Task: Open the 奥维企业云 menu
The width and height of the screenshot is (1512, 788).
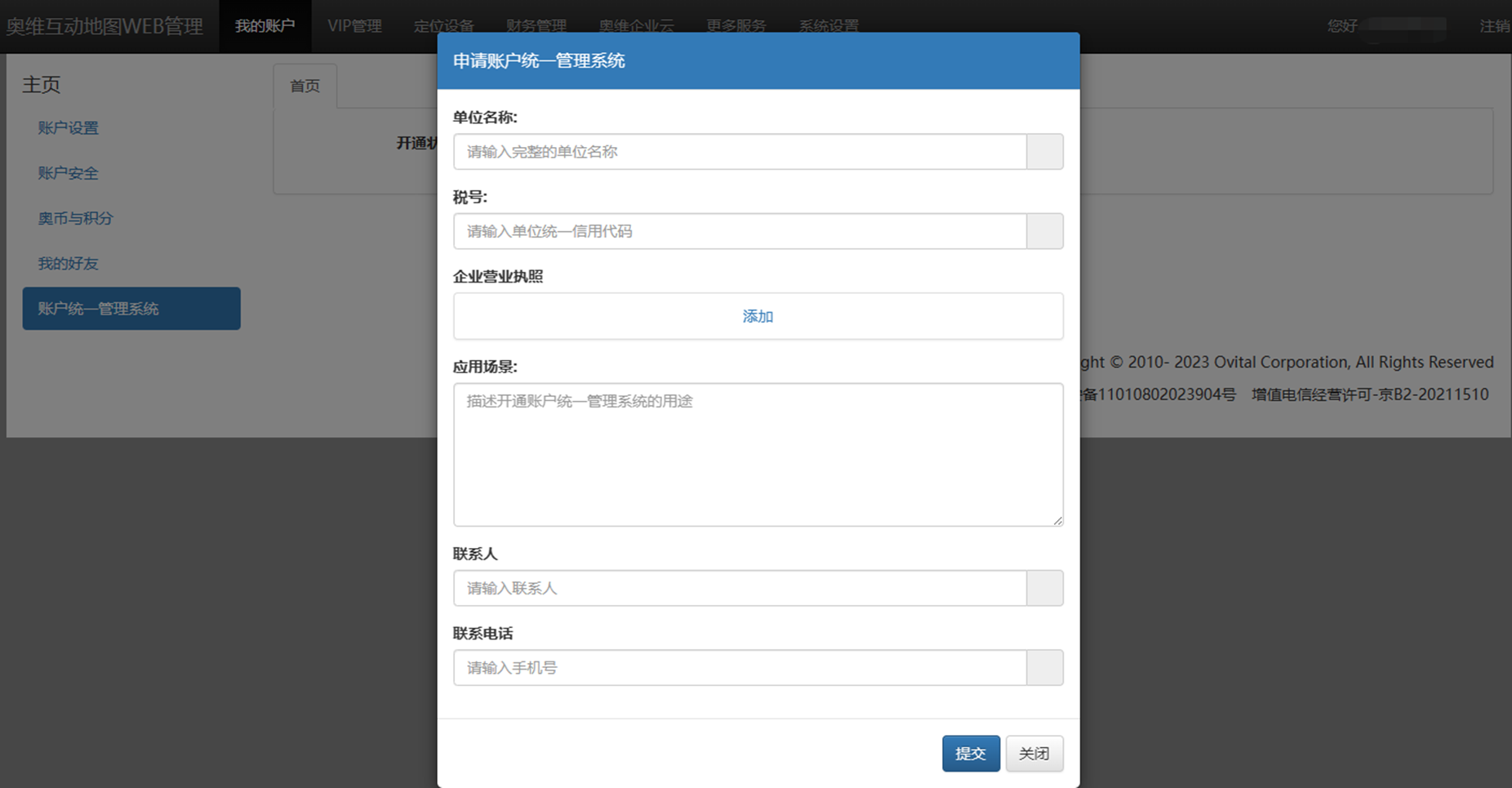Action: [636, 26]
